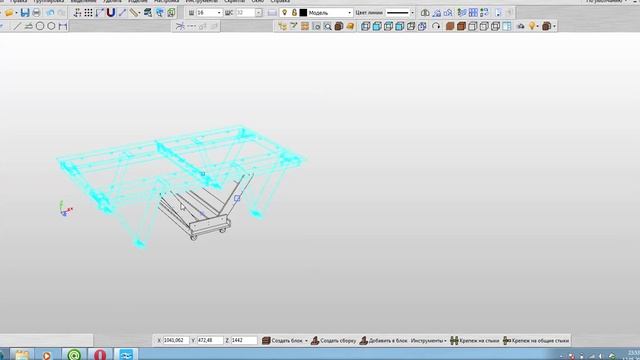Click the Добавить в блок button

click(x=383, y=340)
